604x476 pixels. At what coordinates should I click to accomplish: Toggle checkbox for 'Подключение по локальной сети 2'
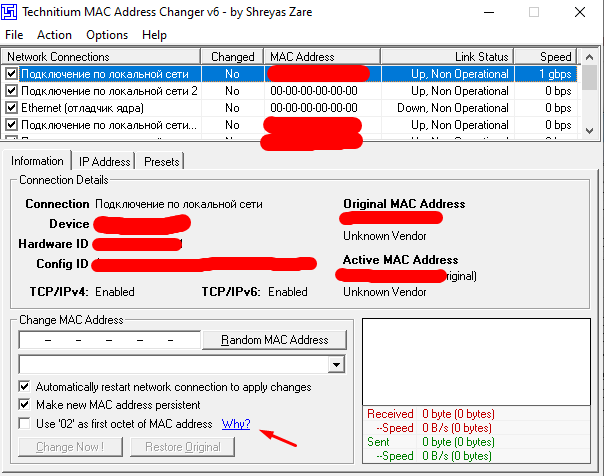(x=12, y=91)
